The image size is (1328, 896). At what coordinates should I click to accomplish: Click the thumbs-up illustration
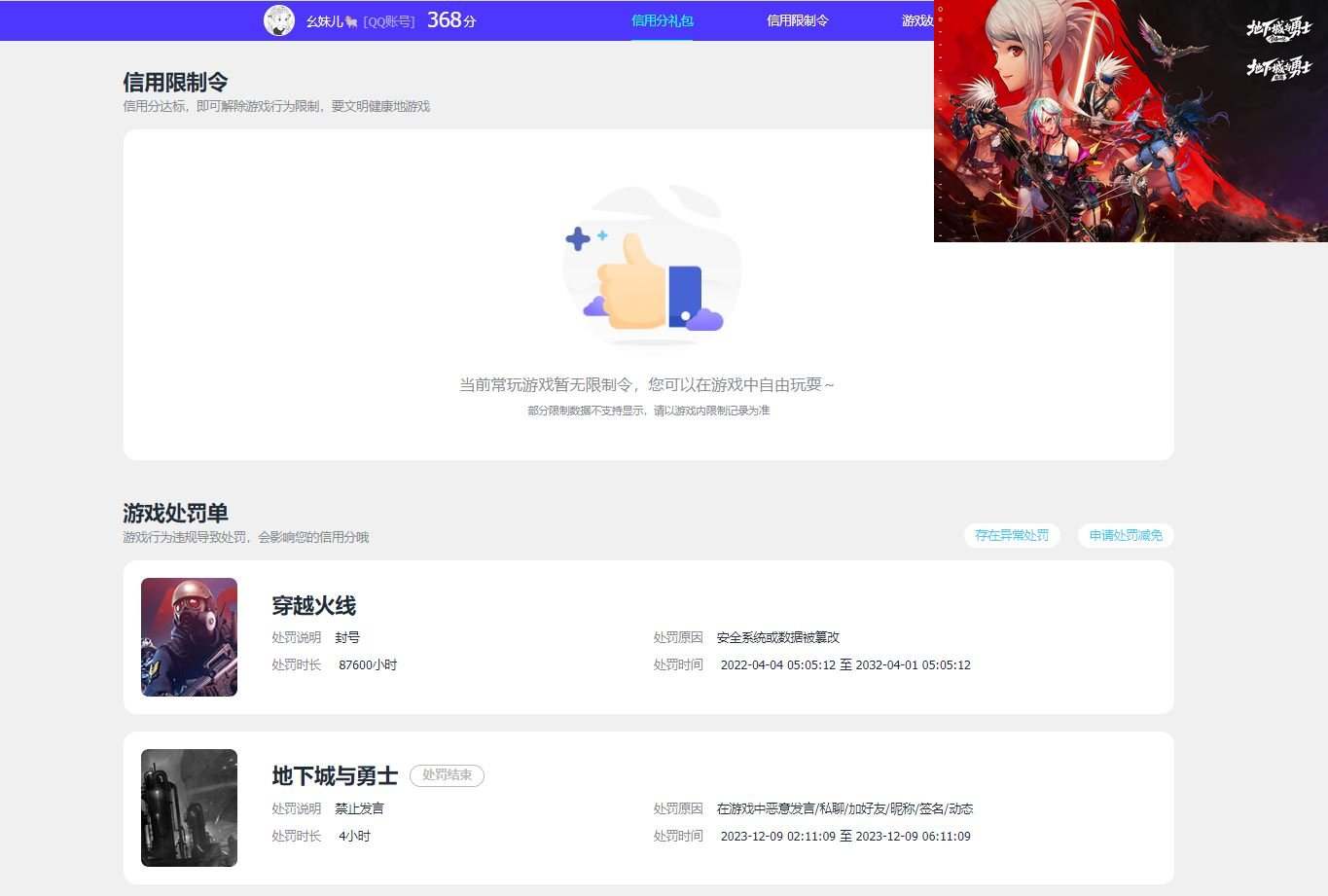coord(652,265)
